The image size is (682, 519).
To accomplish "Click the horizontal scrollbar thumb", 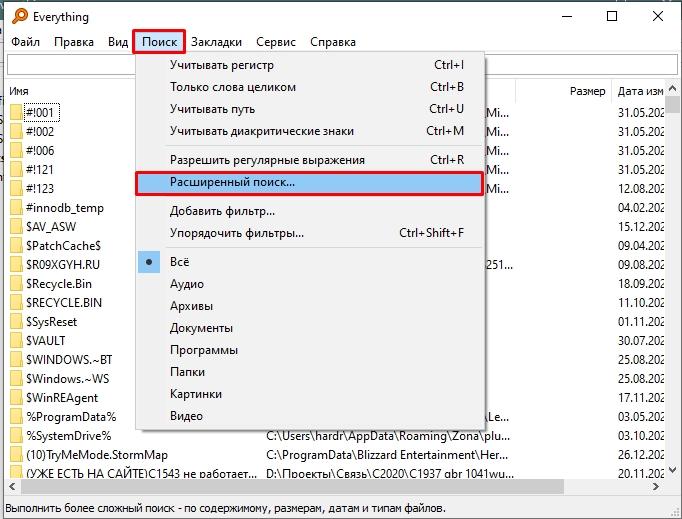I will (x=292, y=486).
